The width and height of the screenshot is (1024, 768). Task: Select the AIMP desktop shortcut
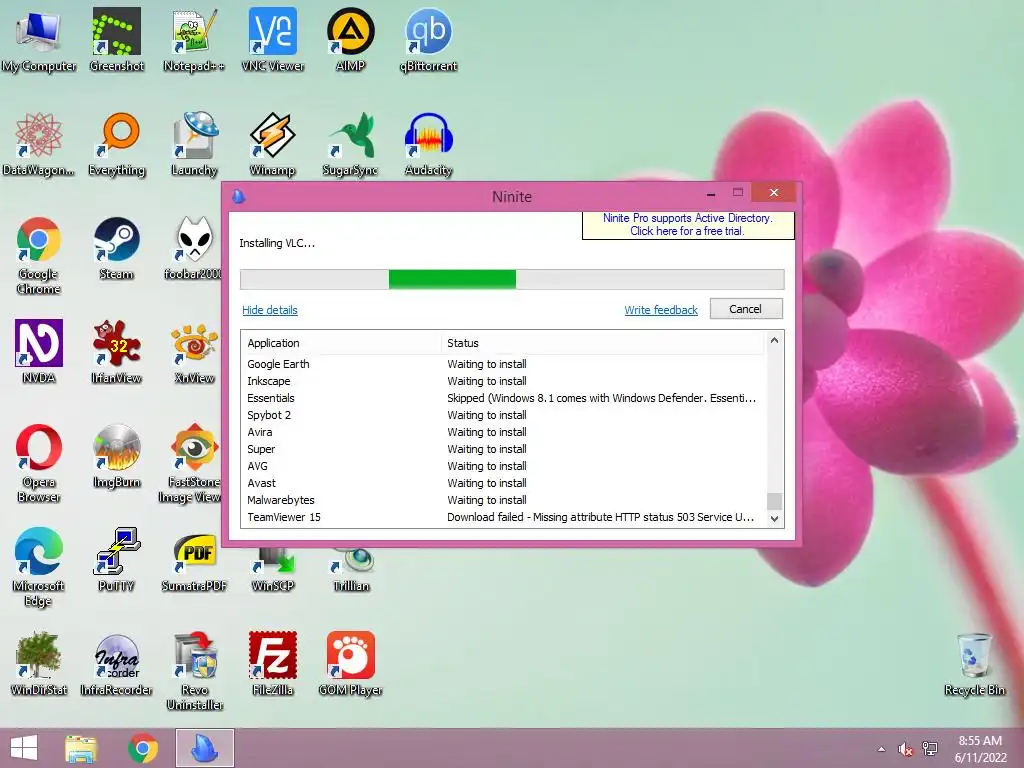[351, 39]
